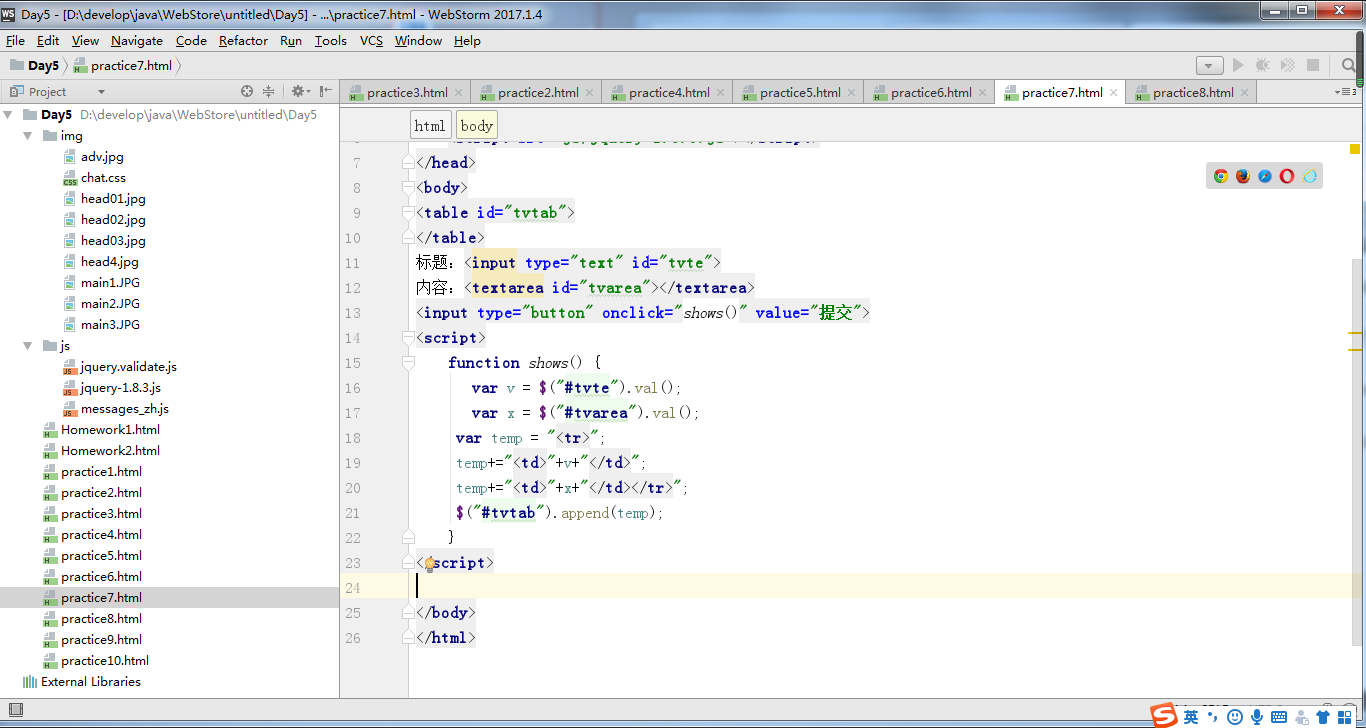This screenshot has width=1366, height=728.
Task: Open preview in Chrome browser
Action: [x=1221, y=176]
